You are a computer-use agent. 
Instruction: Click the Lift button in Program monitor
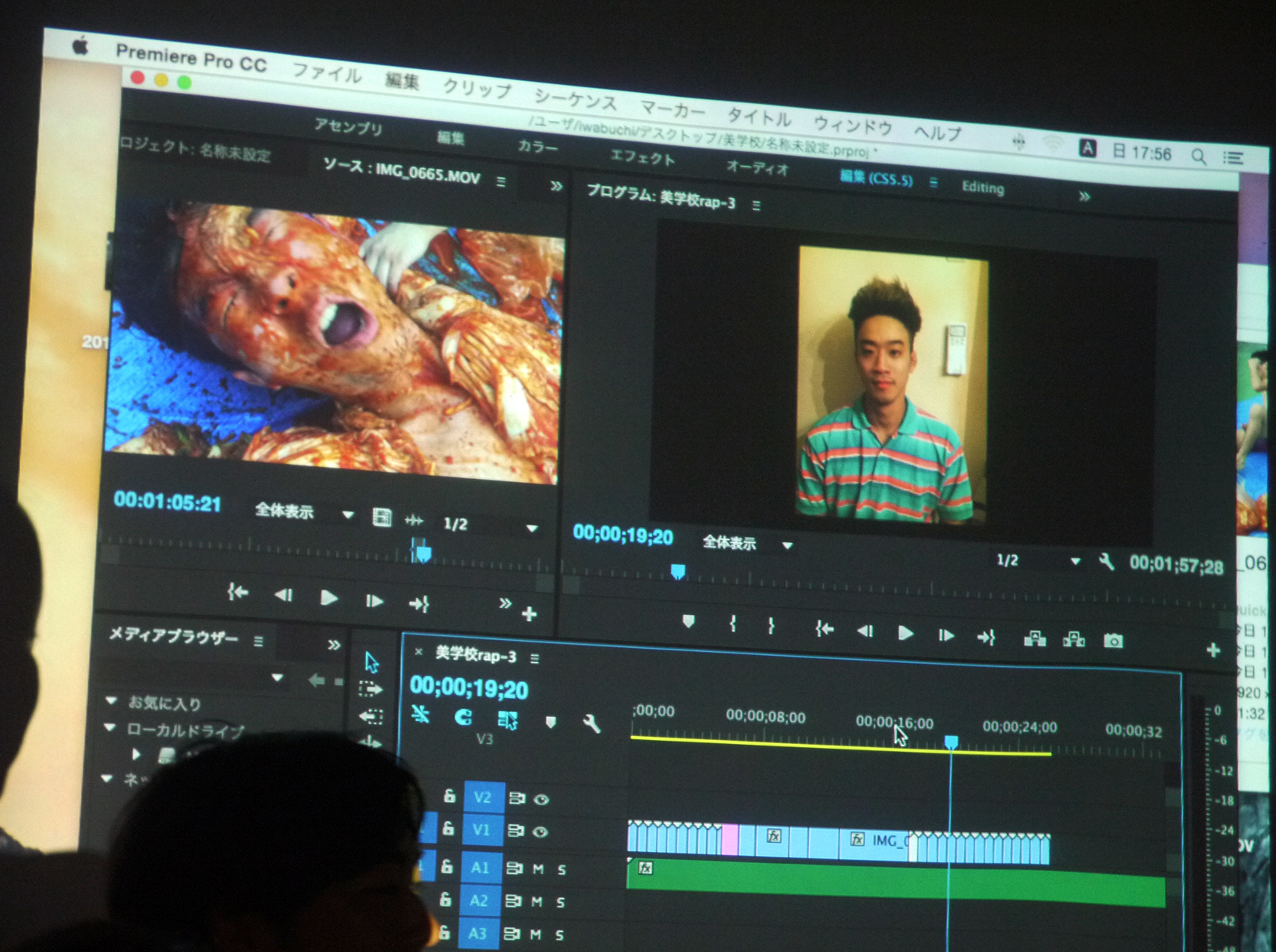[x=1035, y=638]
